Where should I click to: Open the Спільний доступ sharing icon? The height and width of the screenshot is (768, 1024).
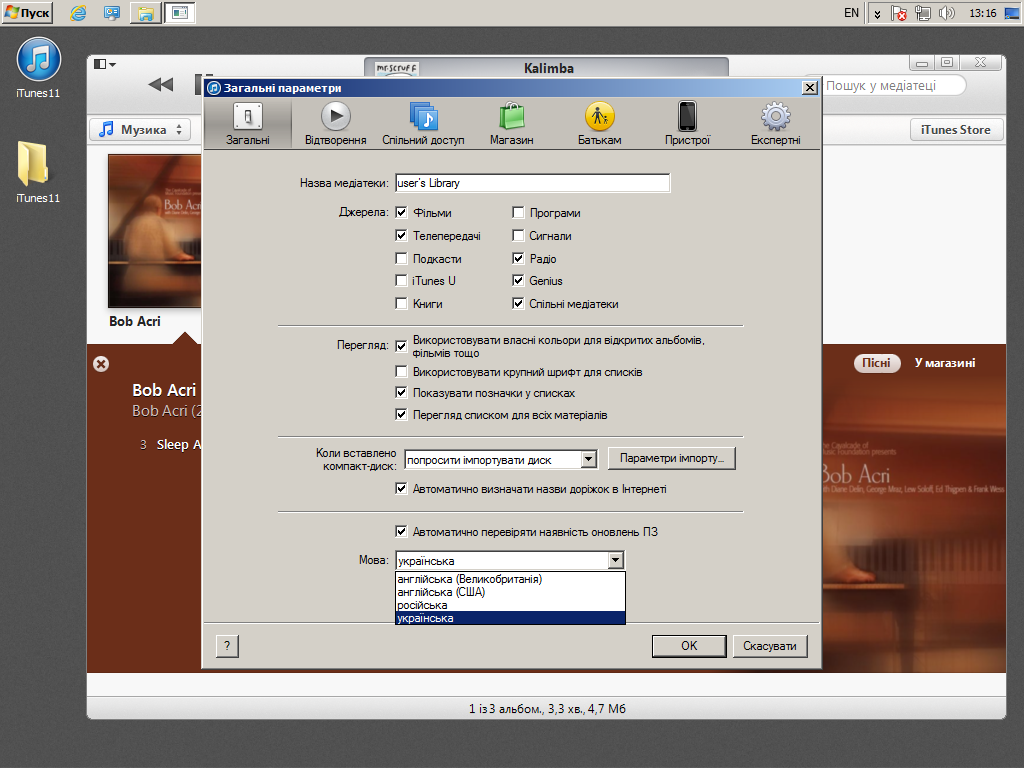click(423, 118)
